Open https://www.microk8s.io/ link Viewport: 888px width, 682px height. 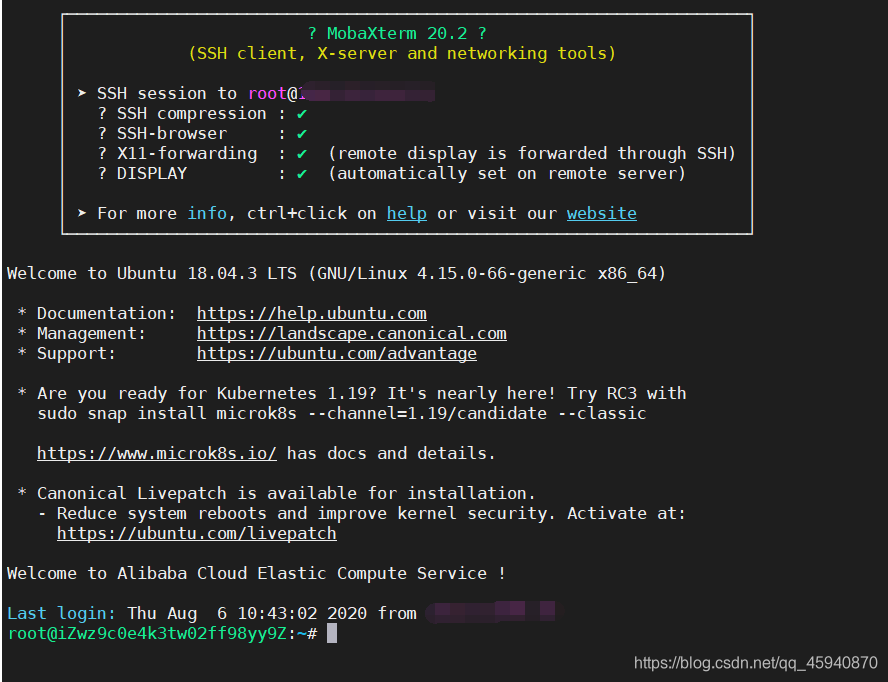[x=157, y=453]
